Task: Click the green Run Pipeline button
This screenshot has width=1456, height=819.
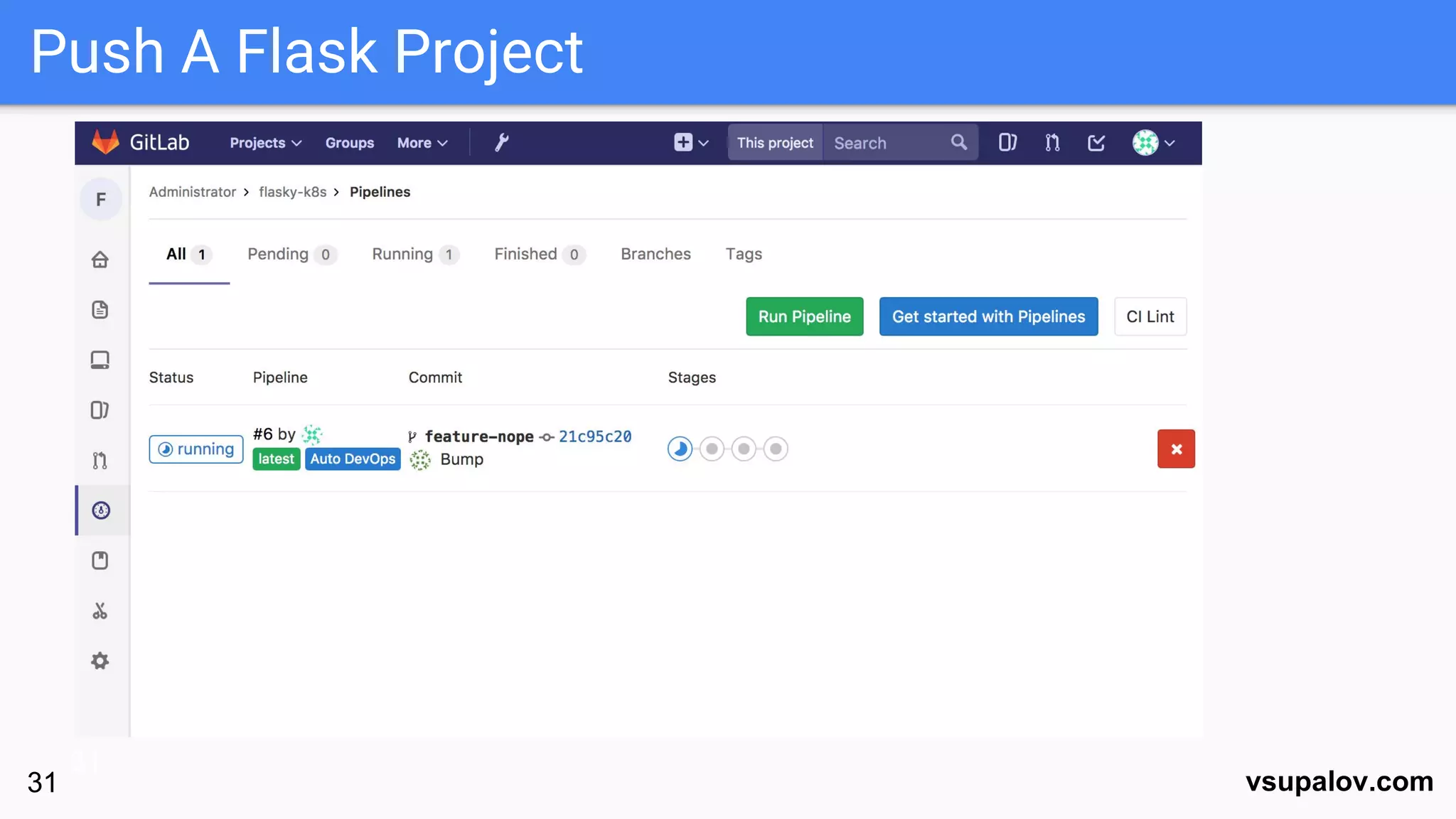Action: [x=804, y=316]
